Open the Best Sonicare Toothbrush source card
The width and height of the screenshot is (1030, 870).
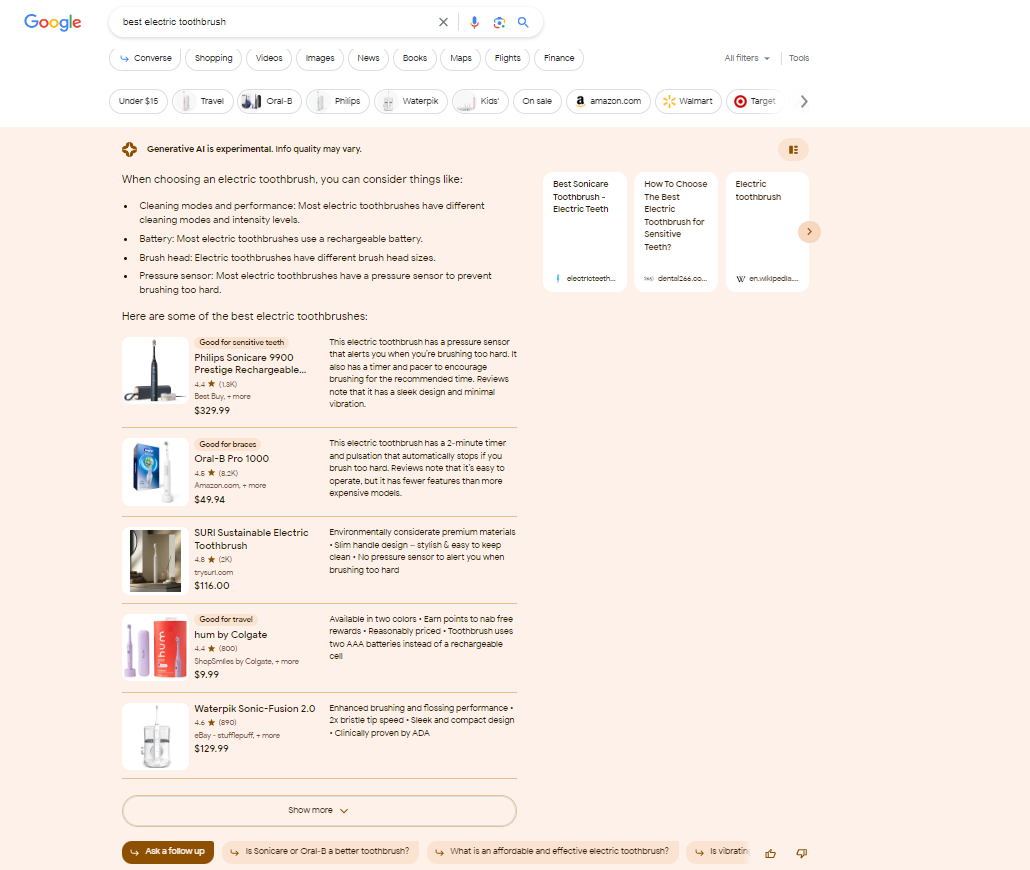pos(585,232)
